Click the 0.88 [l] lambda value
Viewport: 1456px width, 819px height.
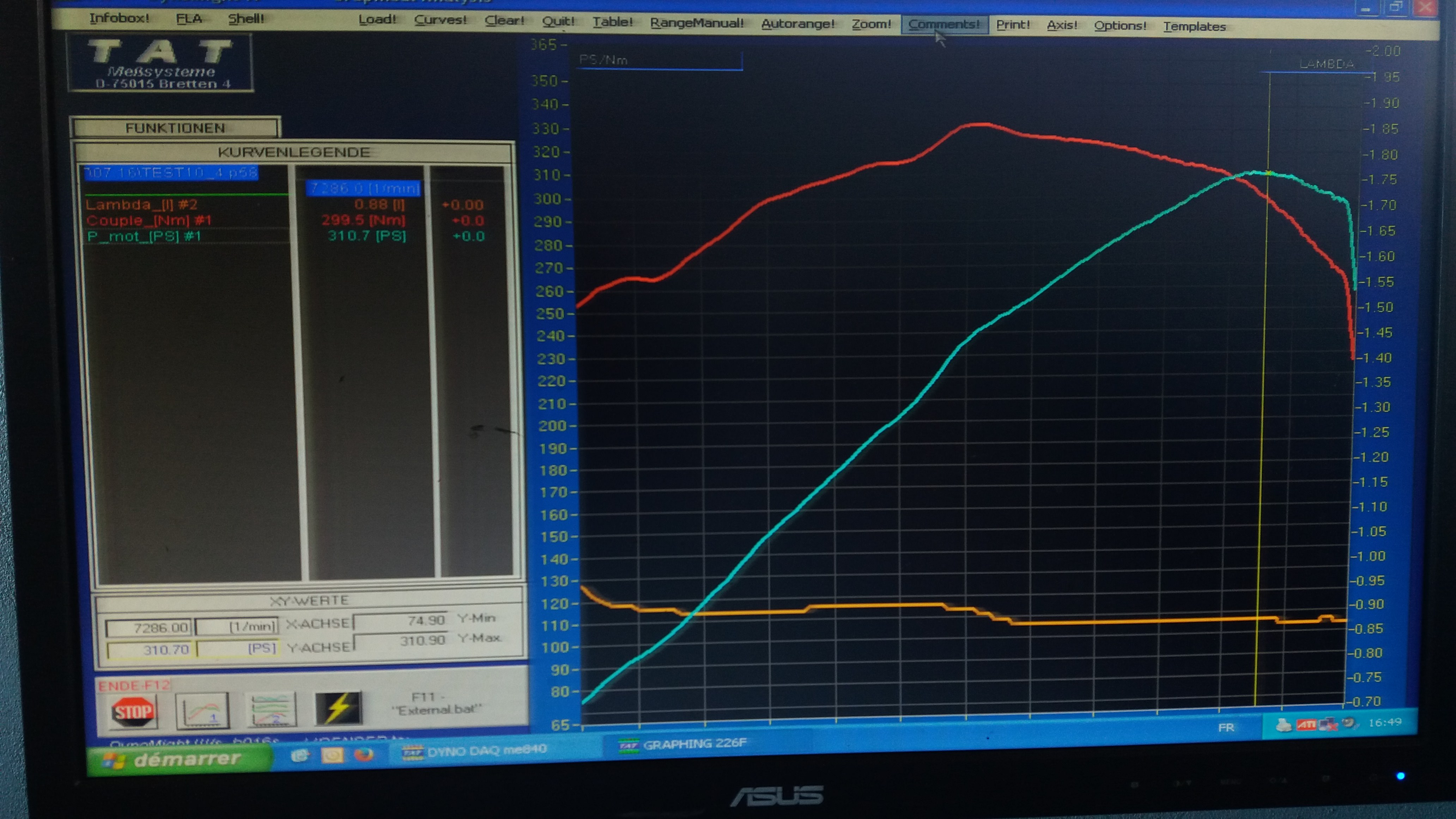379,204
